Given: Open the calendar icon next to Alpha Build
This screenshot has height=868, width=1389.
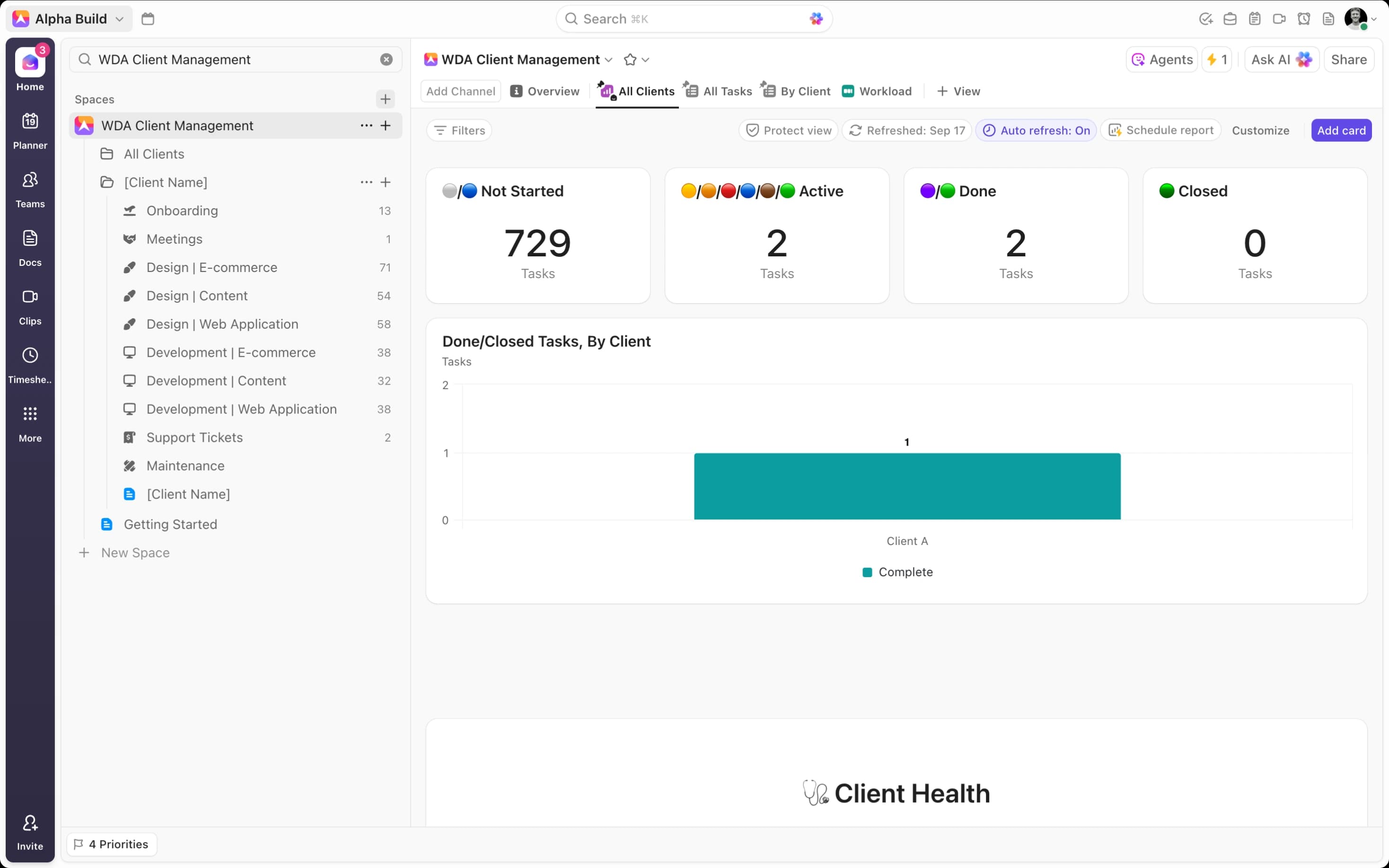Looking at the screenshot, I should (148, 18).
